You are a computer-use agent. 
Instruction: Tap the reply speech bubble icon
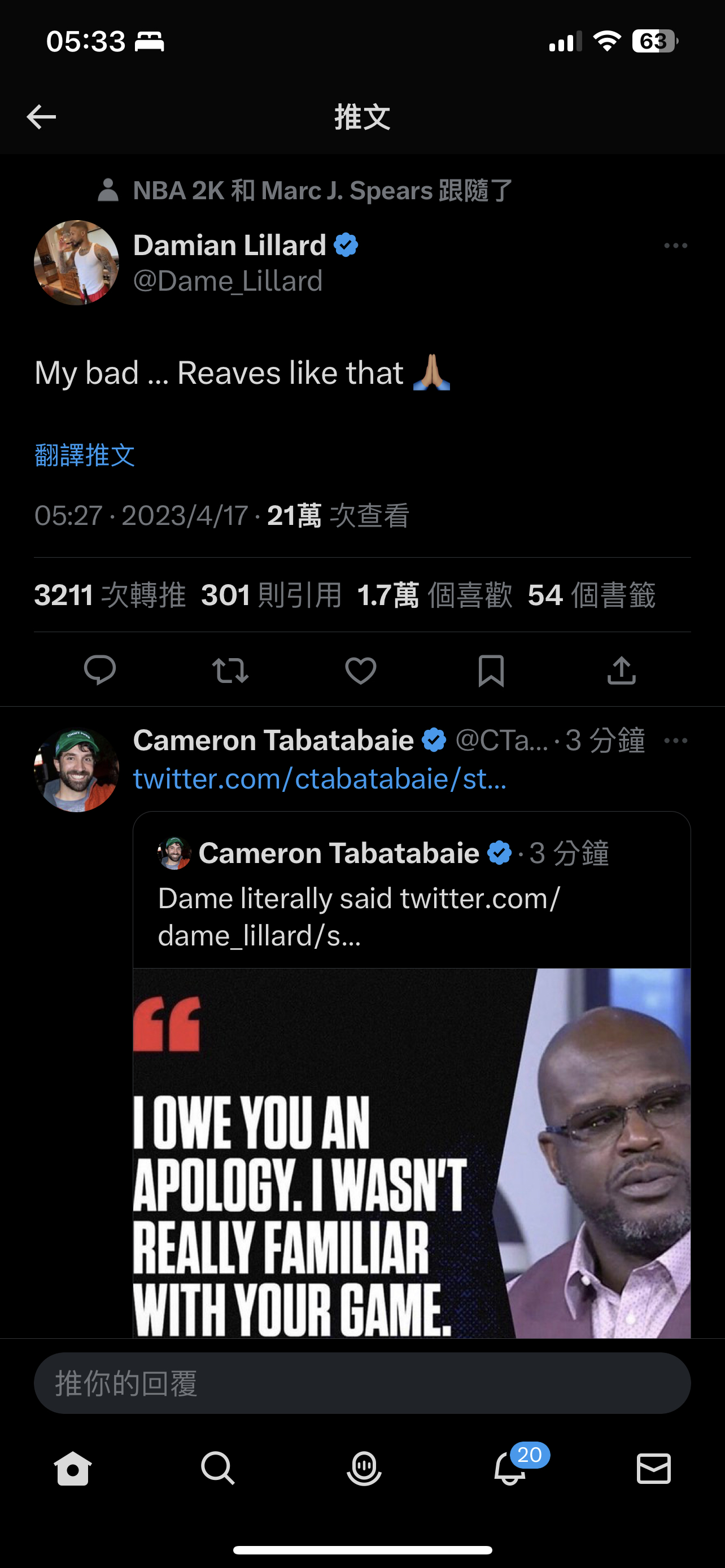click(100, 670)
